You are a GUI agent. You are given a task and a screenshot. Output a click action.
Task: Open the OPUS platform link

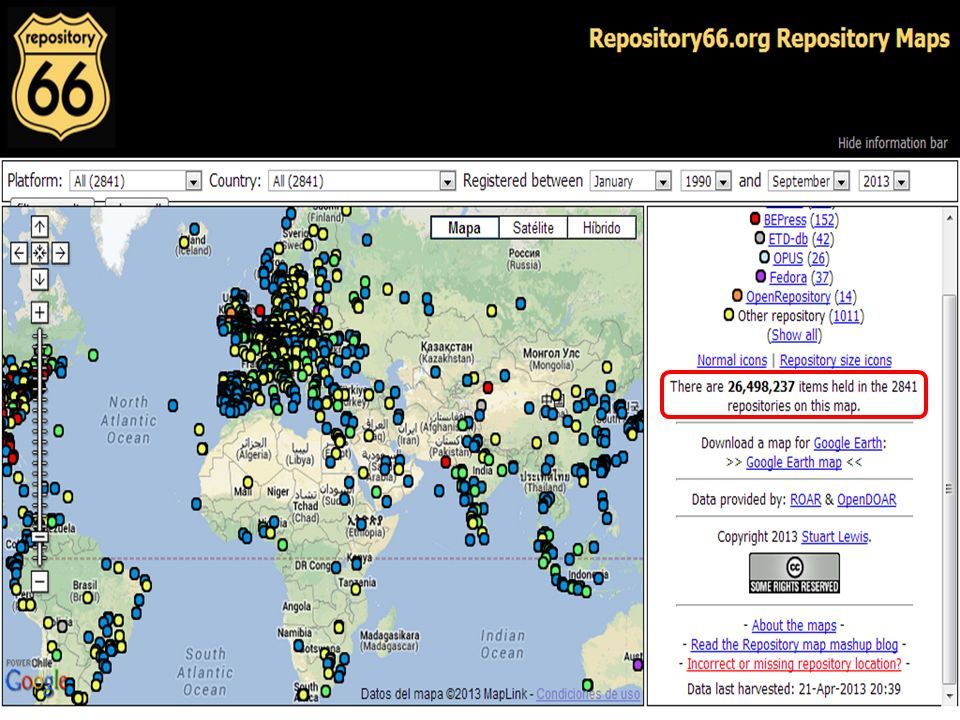[788, 258]
